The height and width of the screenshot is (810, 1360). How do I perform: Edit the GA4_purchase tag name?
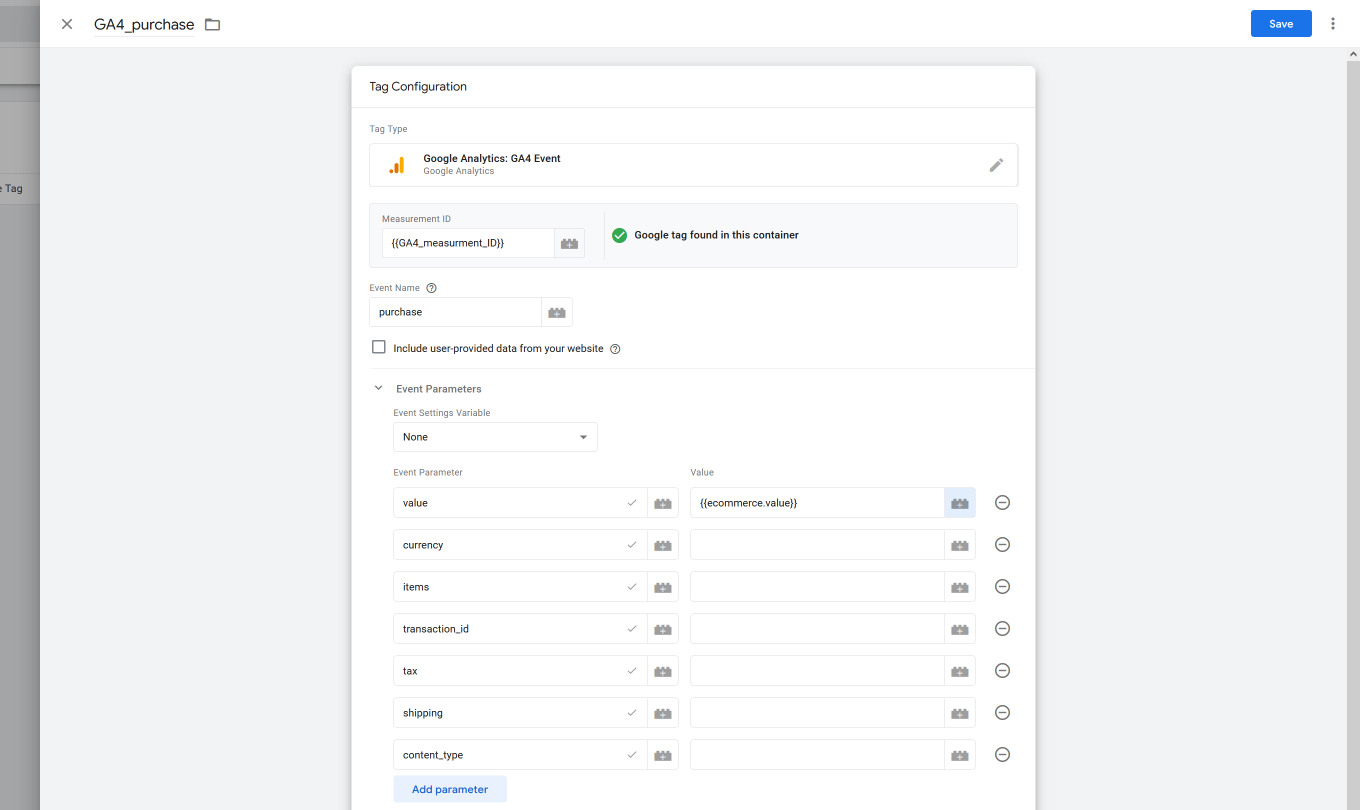tap(144, 24)
